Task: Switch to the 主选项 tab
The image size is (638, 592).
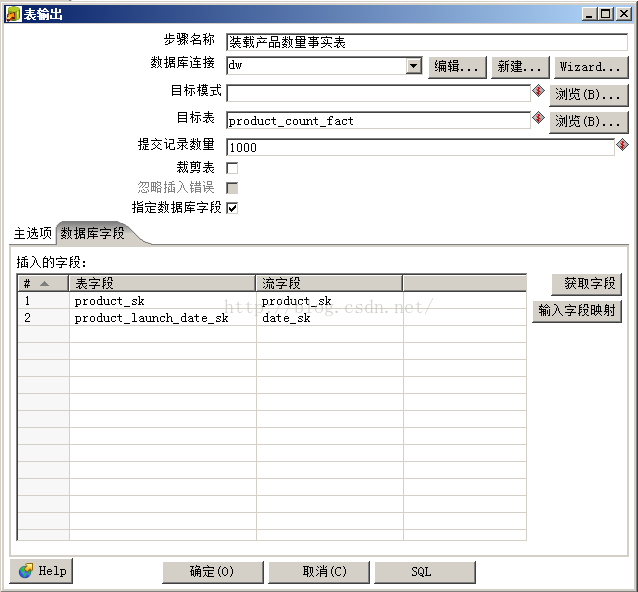Action: [33, 233]
